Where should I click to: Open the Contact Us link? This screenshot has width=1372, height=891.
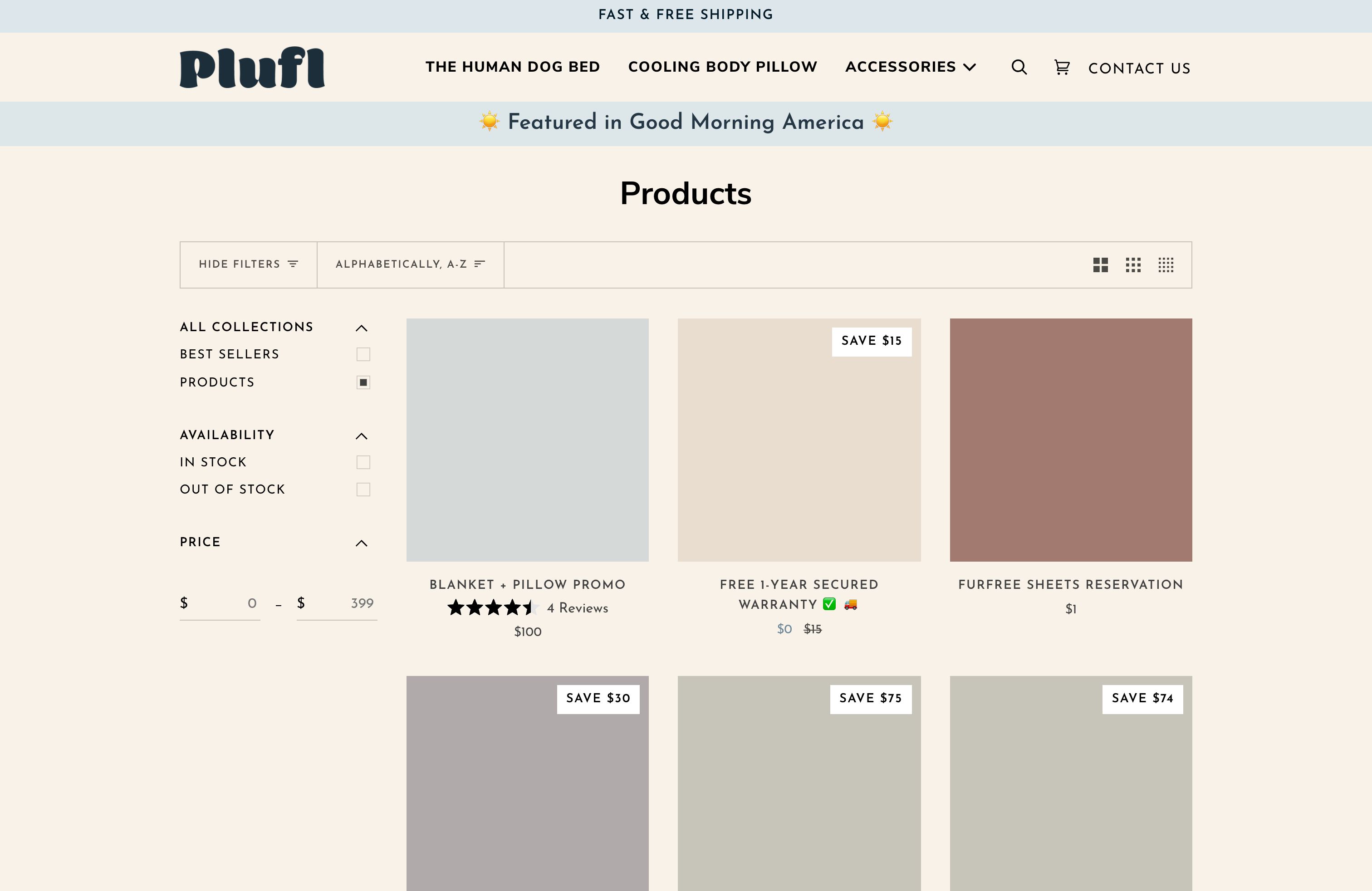[x=1138, y=69]
